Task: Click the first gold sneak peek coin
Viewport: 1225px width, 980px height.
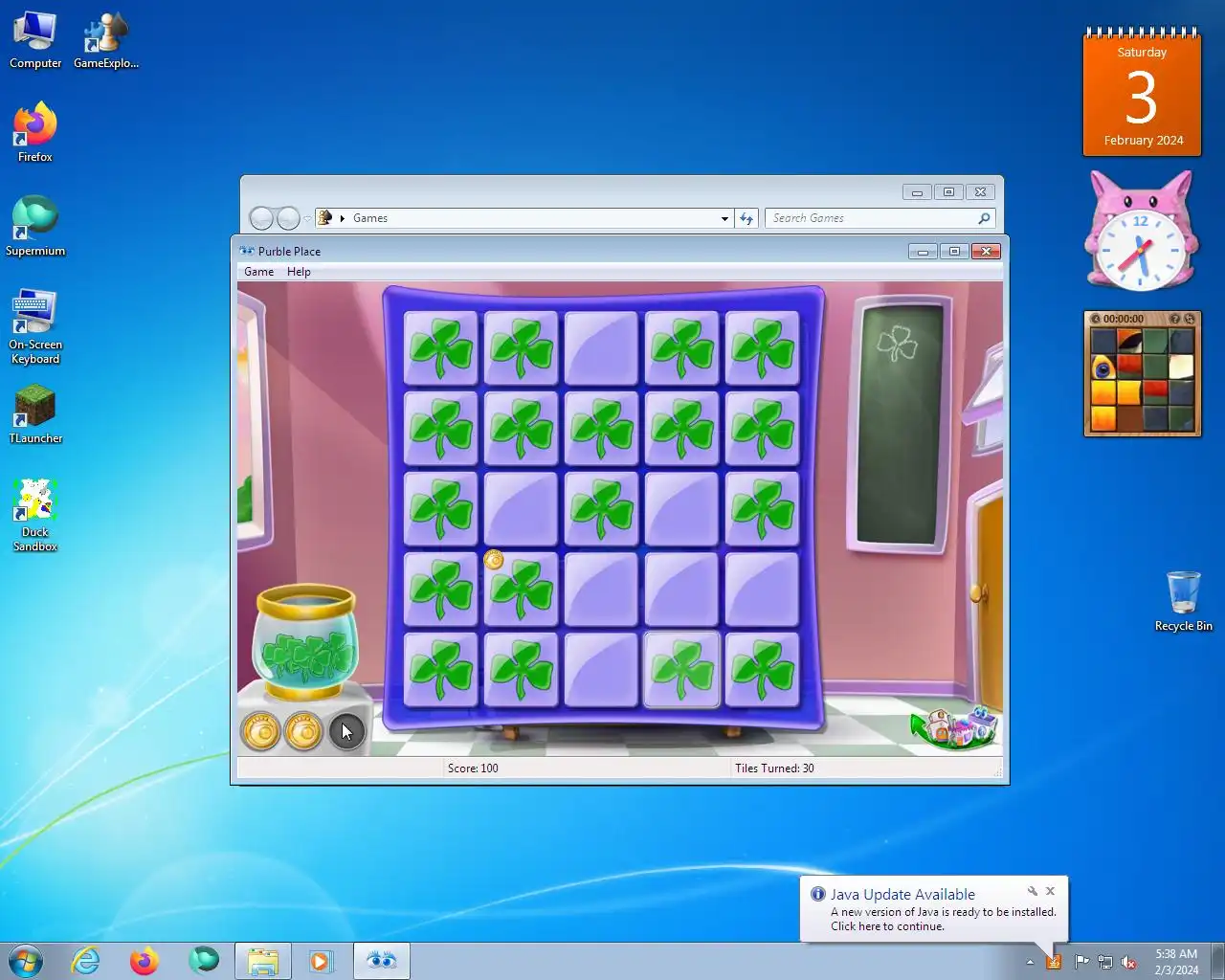Action: point(260,732)
